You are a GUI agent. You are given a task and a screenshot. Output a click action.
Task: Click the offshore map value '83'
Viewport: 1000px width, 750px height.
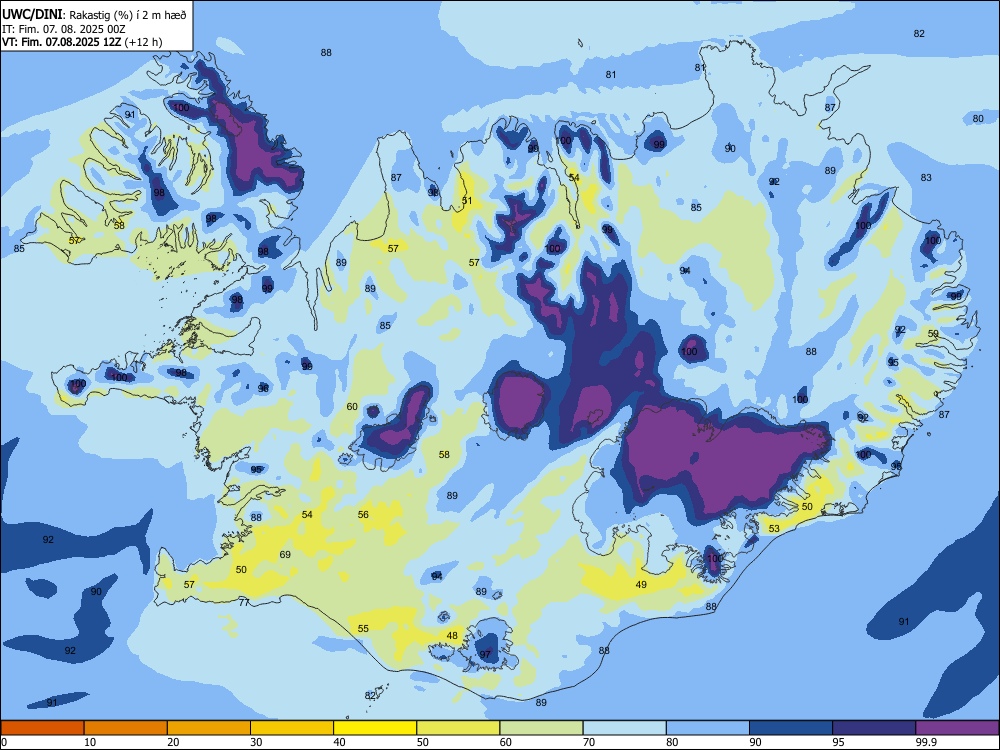pyautogui.click(x=926, y=177)
